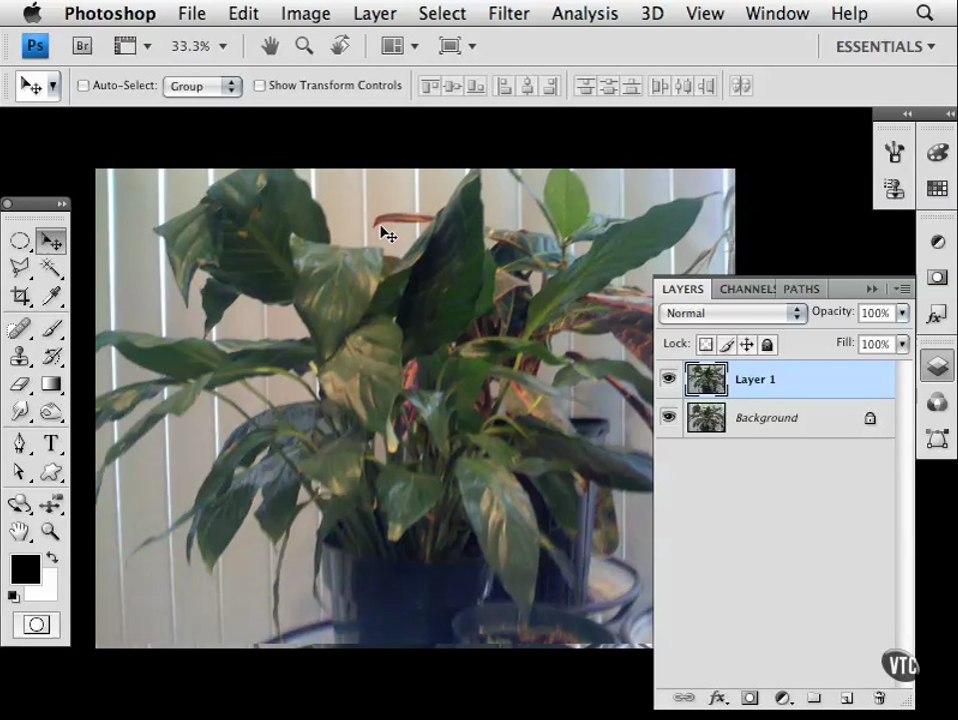Create a new layer
This screenshot has width=958, height=720.
pos(846,697)
